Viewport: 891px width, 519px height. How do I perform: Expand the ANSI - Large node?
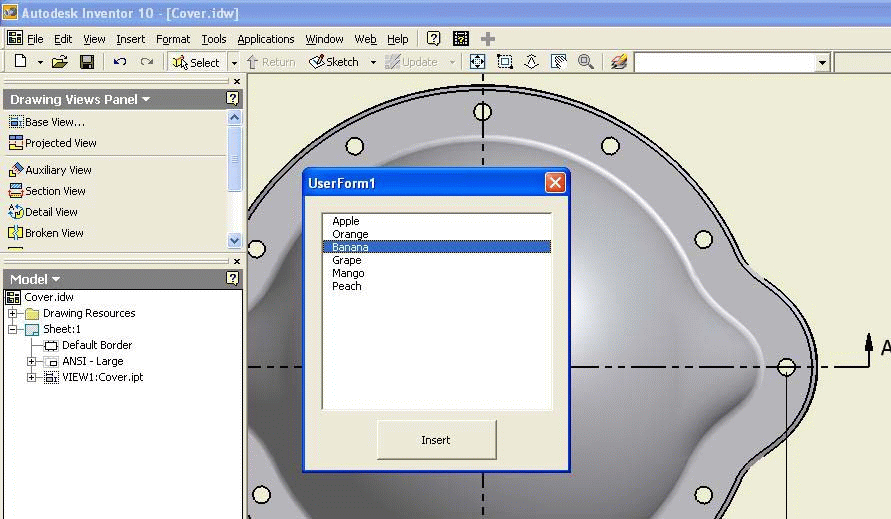coord(32,361)
